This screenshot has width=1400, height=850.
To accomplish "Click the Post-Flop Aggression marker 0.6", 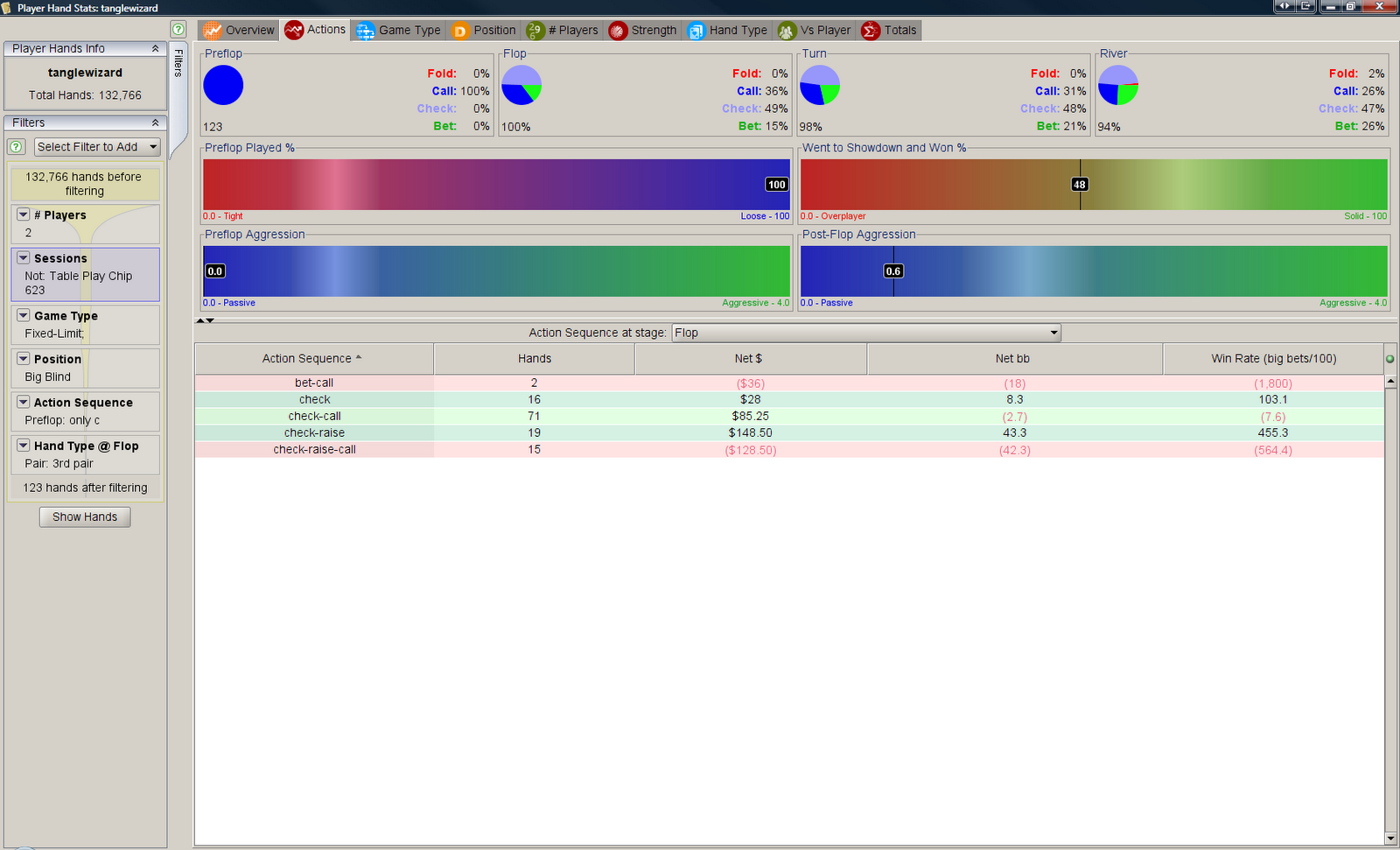I will [893, 271].
